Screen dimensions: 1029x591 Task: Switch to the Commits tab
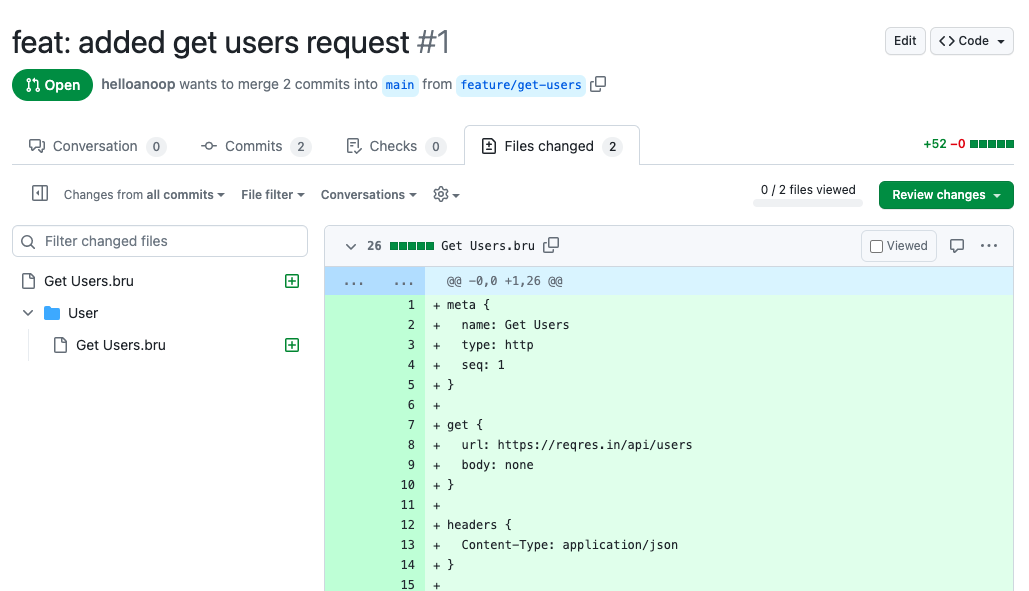(255, 145)
